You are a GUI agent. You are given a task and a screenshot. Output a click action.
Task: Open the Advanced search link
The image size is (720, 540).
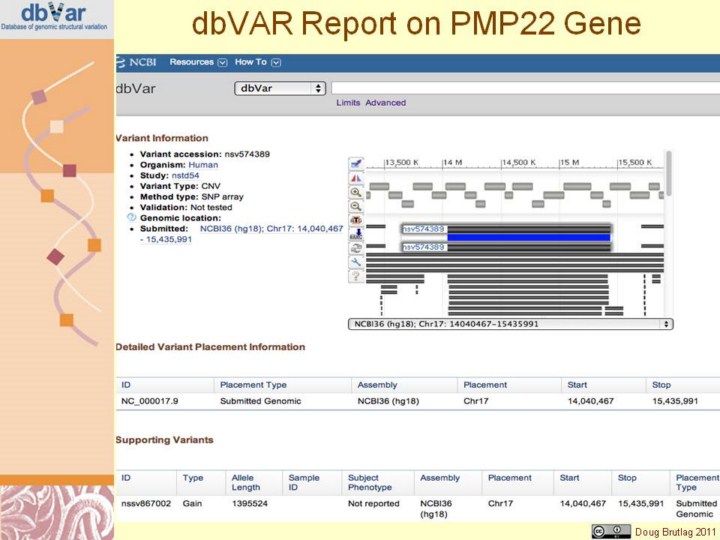click(x=385, y=103)
